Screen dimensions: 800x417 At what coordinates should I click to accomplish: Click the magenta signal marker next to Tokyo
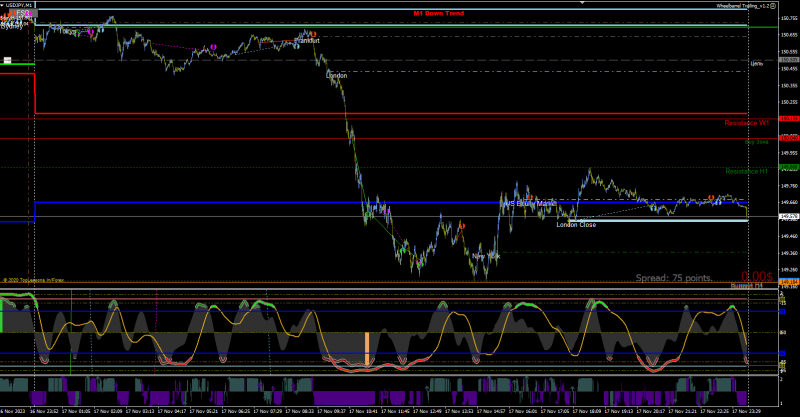coord(91,32)
